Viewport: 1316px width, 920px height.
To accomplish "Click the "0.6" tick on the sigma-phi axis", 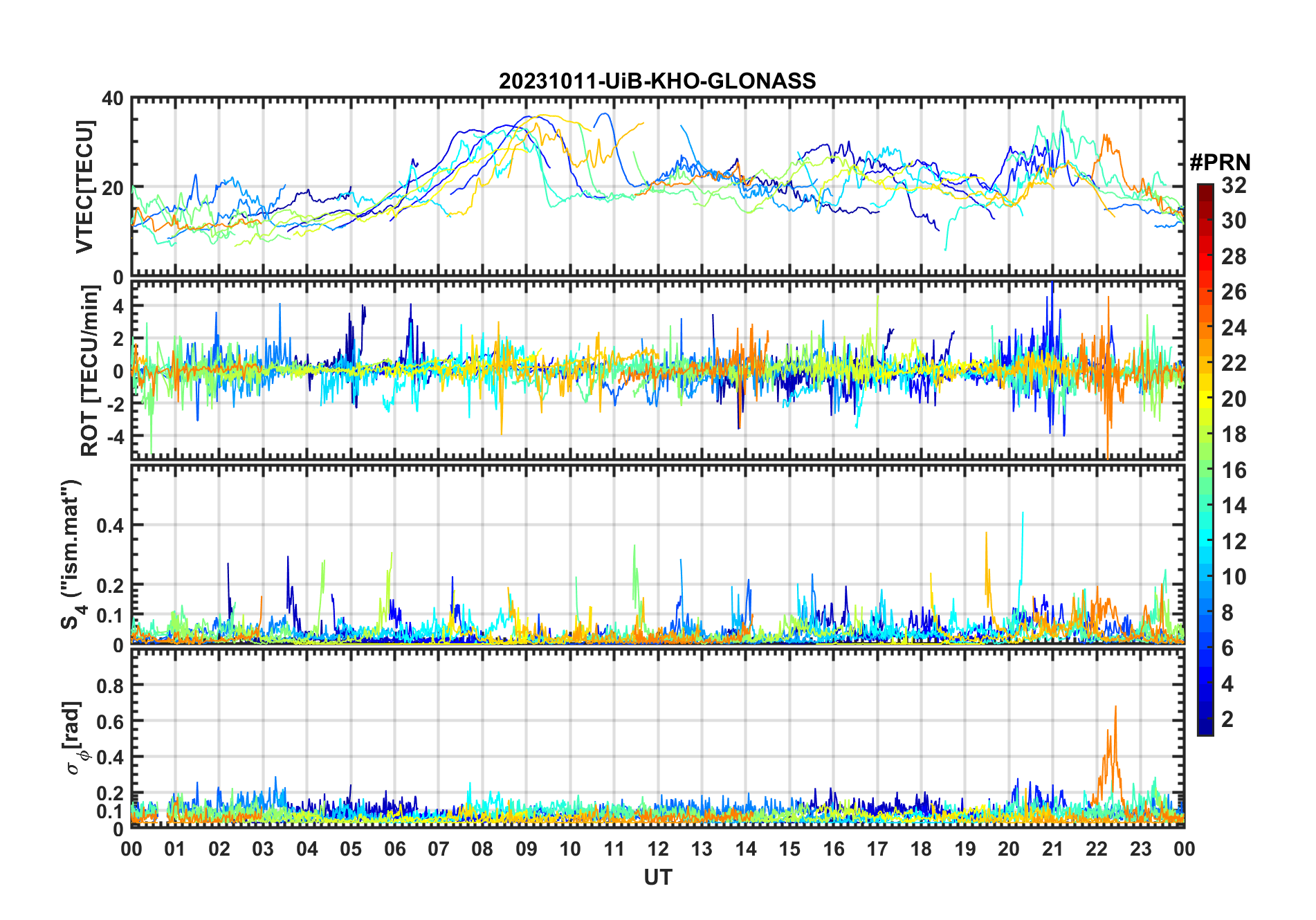I will 110,721.
